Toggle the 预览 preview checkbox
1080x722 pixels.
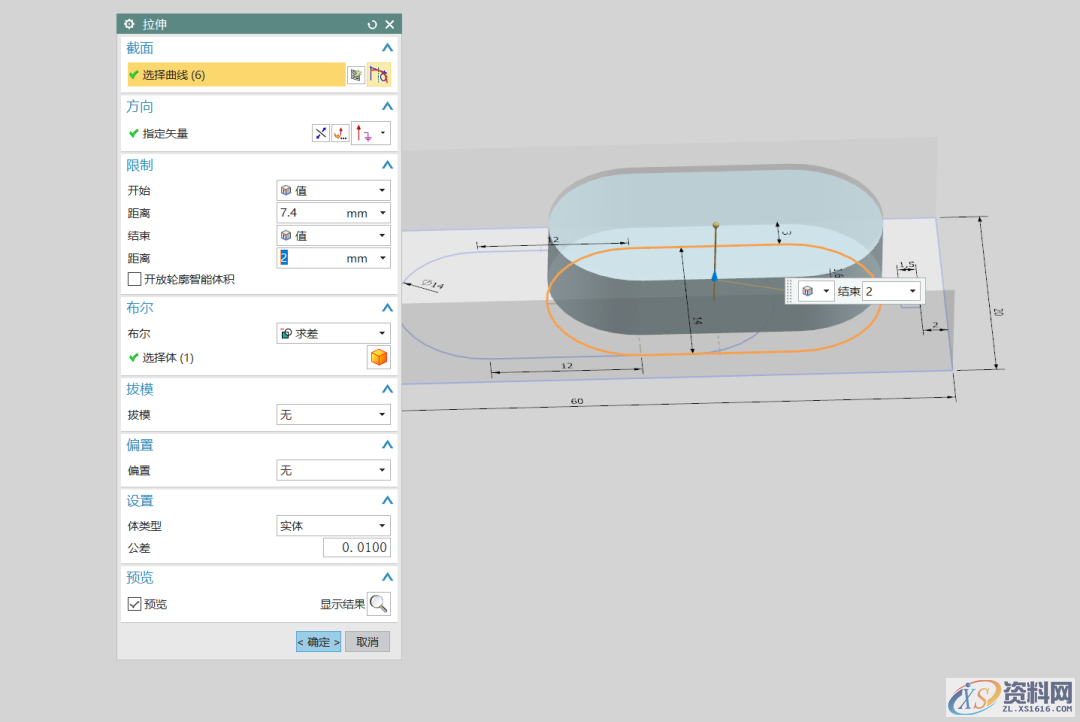[x=135, y=604]
